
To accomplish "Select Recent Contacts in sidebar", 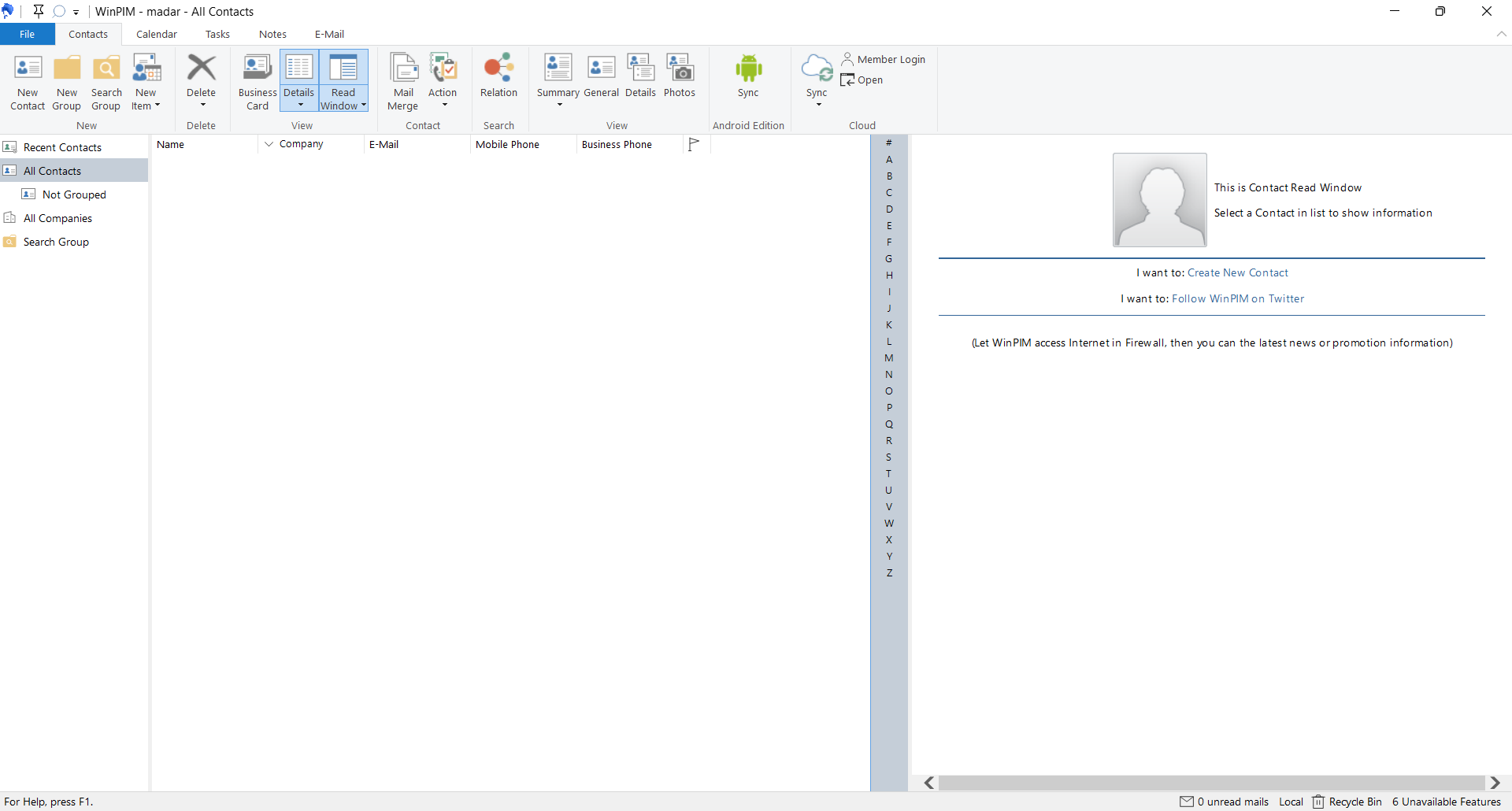I will (x=74, y=147).
